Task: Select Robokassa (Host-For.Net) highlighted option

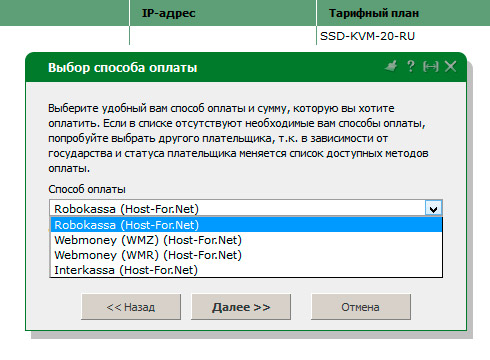Action: click(246, 225)
